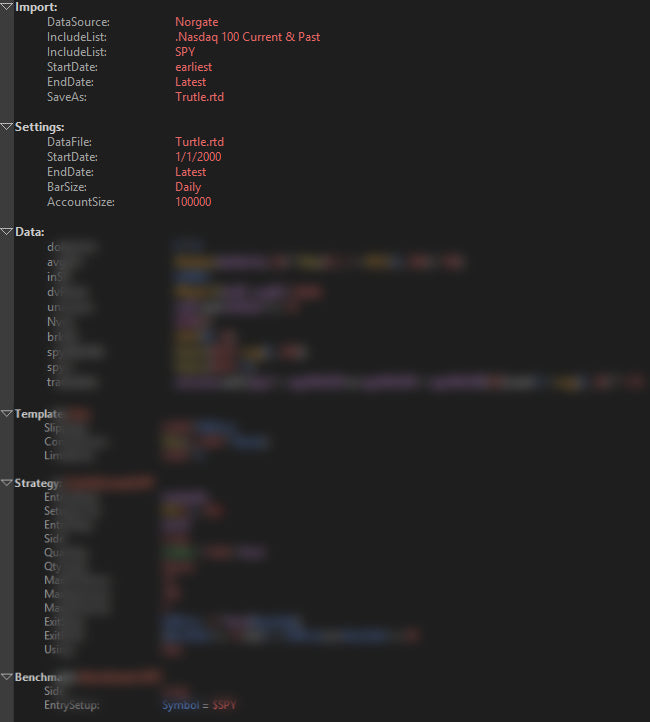
Task: Click the Import StartDate: label
Action: point(72,67)
